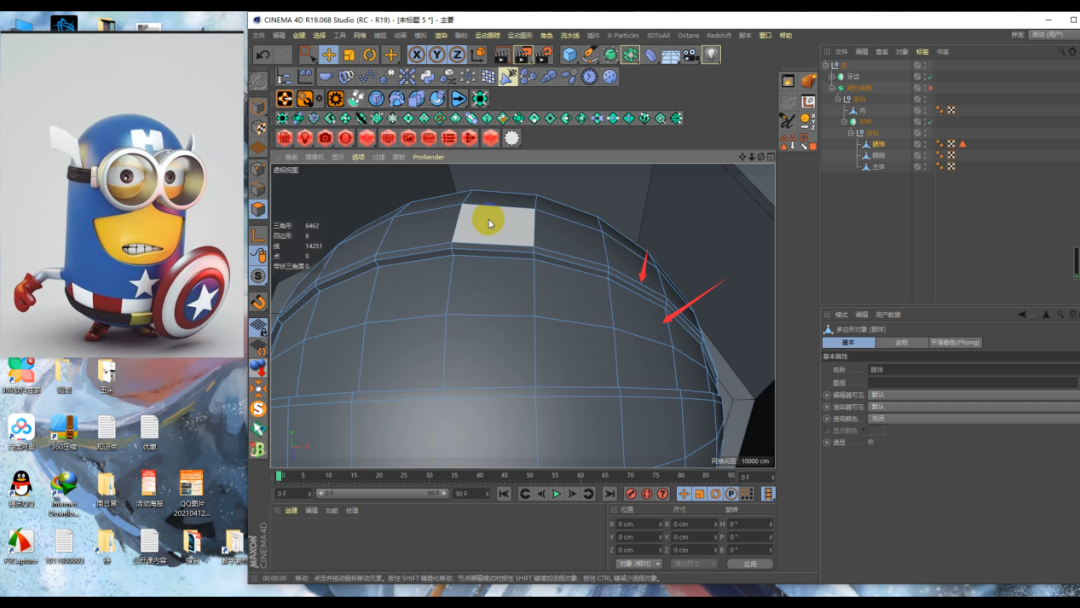
Task: Open the 3DToAll menu
Action: click(658, 35)
